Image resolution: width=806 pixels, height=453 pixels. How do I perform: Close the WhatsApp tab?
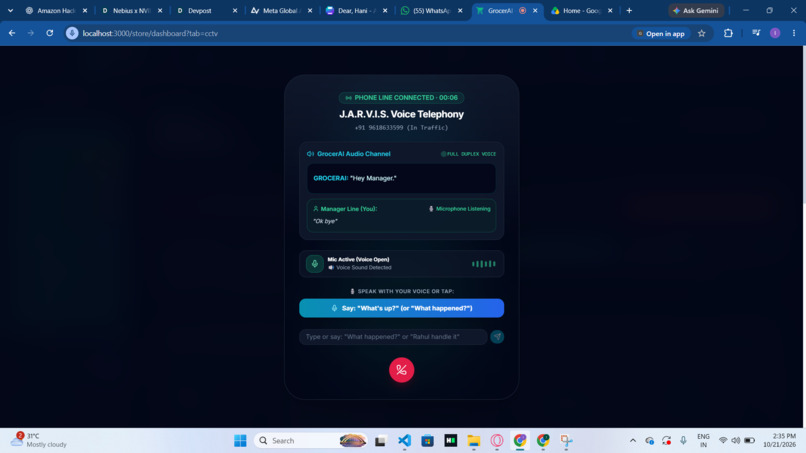pos(460,10)
